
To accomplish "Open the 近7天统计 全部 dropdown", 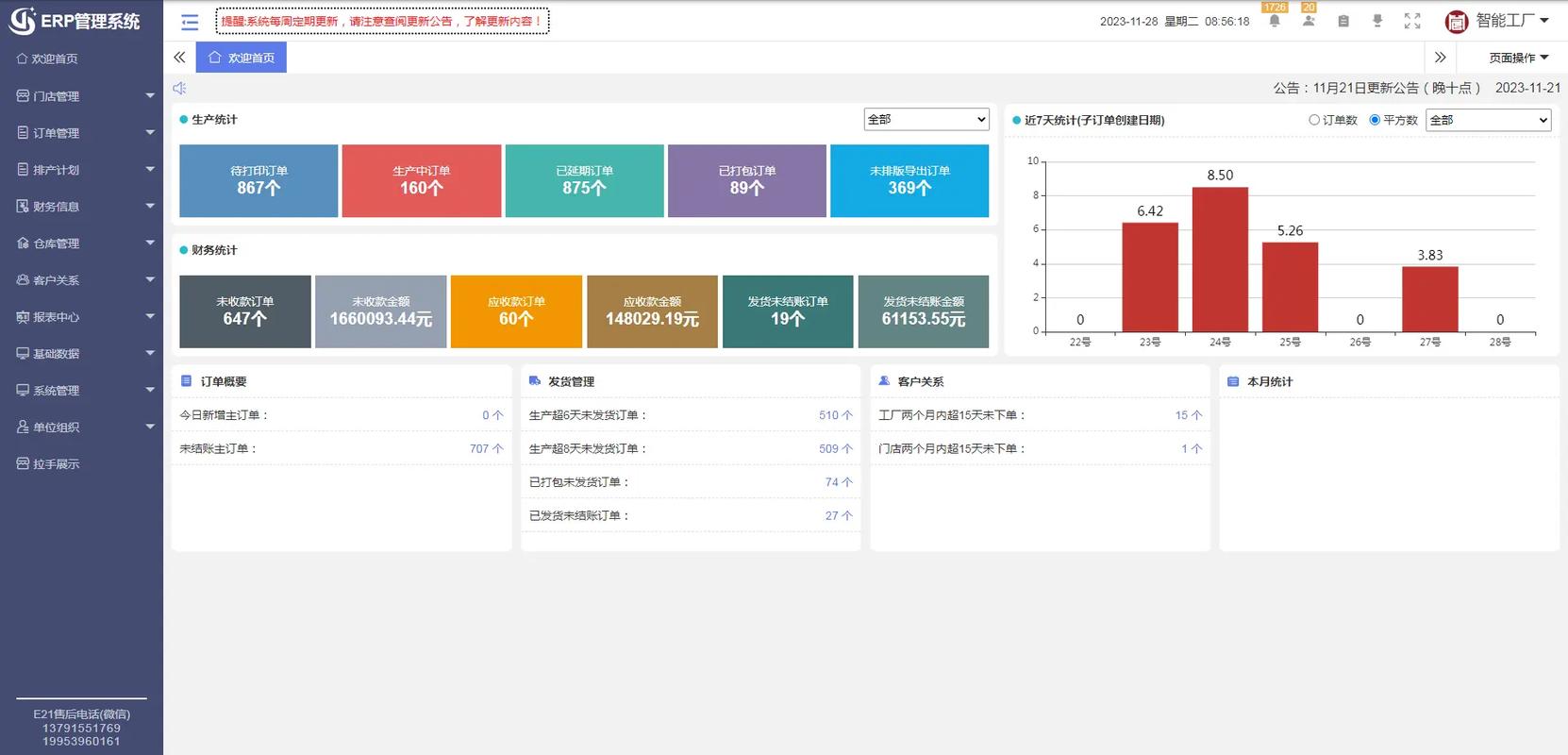I will pos(1488,120).
